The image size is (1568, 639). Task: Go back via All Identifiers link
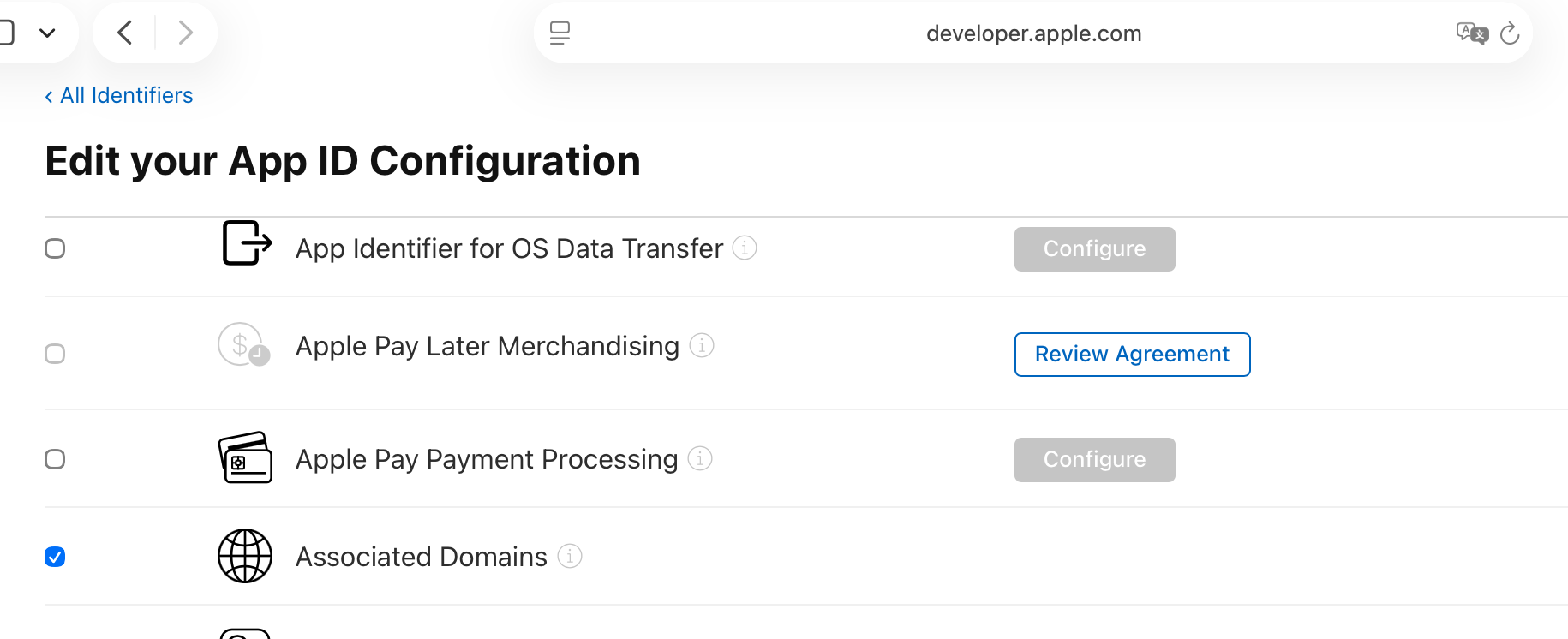(x=119, y=95)
